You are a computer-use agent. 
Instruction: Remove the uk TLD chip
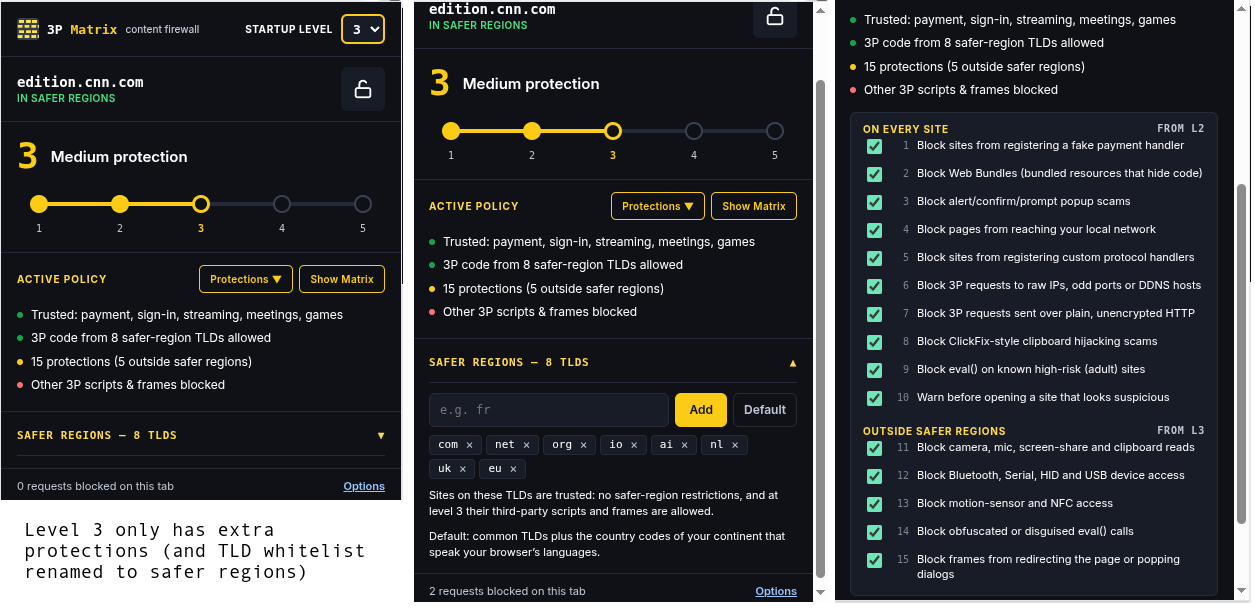click(462, 469)
